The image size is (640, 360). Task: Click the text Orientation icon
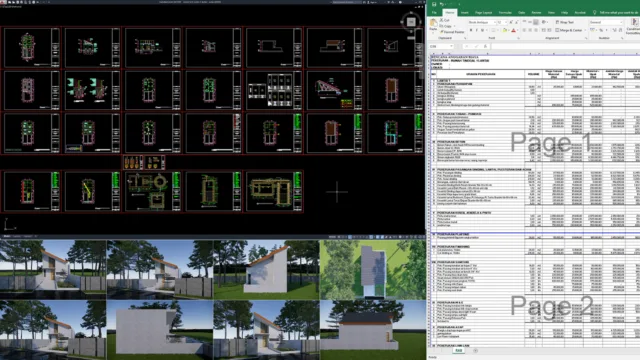(544, 22)
